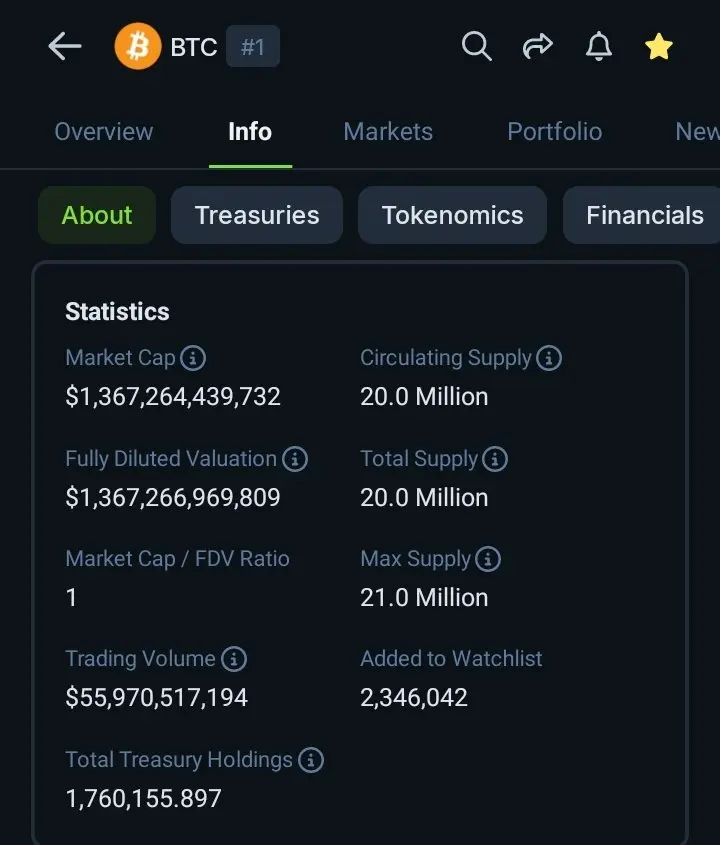Tap Total Supply info icon
Image resolution: width=720 pixels, height=845 pixels.
pyautogui.click(x=495, y=459)
